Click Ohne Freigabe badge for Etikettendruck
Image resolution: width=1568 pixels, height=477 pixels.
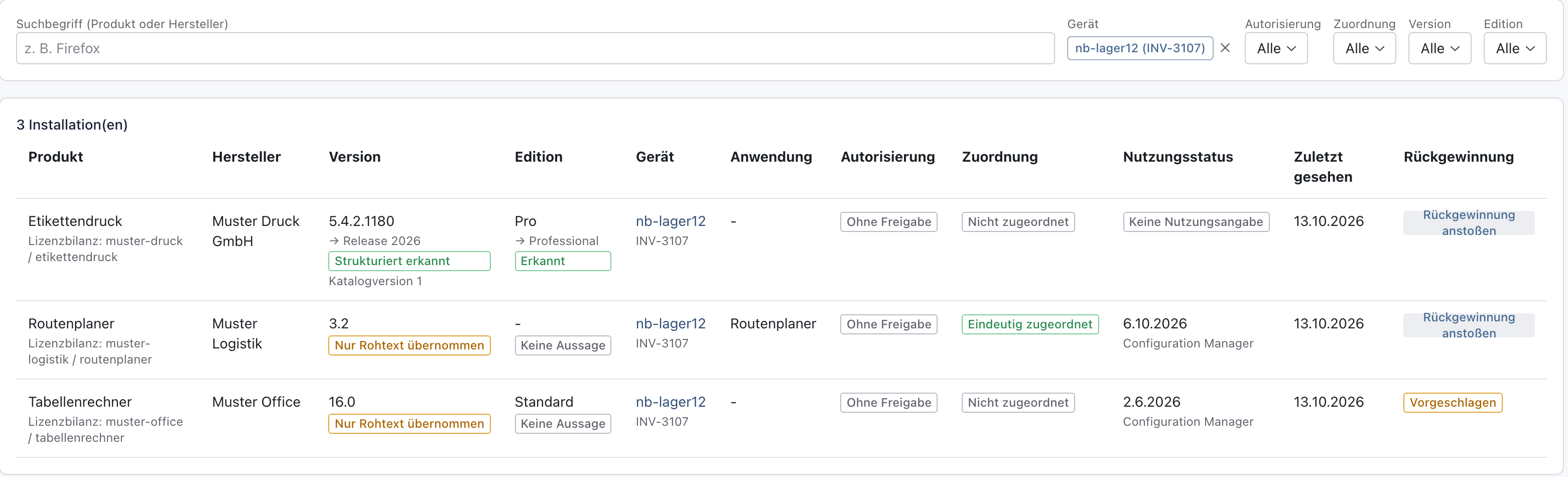coord(889,222)
